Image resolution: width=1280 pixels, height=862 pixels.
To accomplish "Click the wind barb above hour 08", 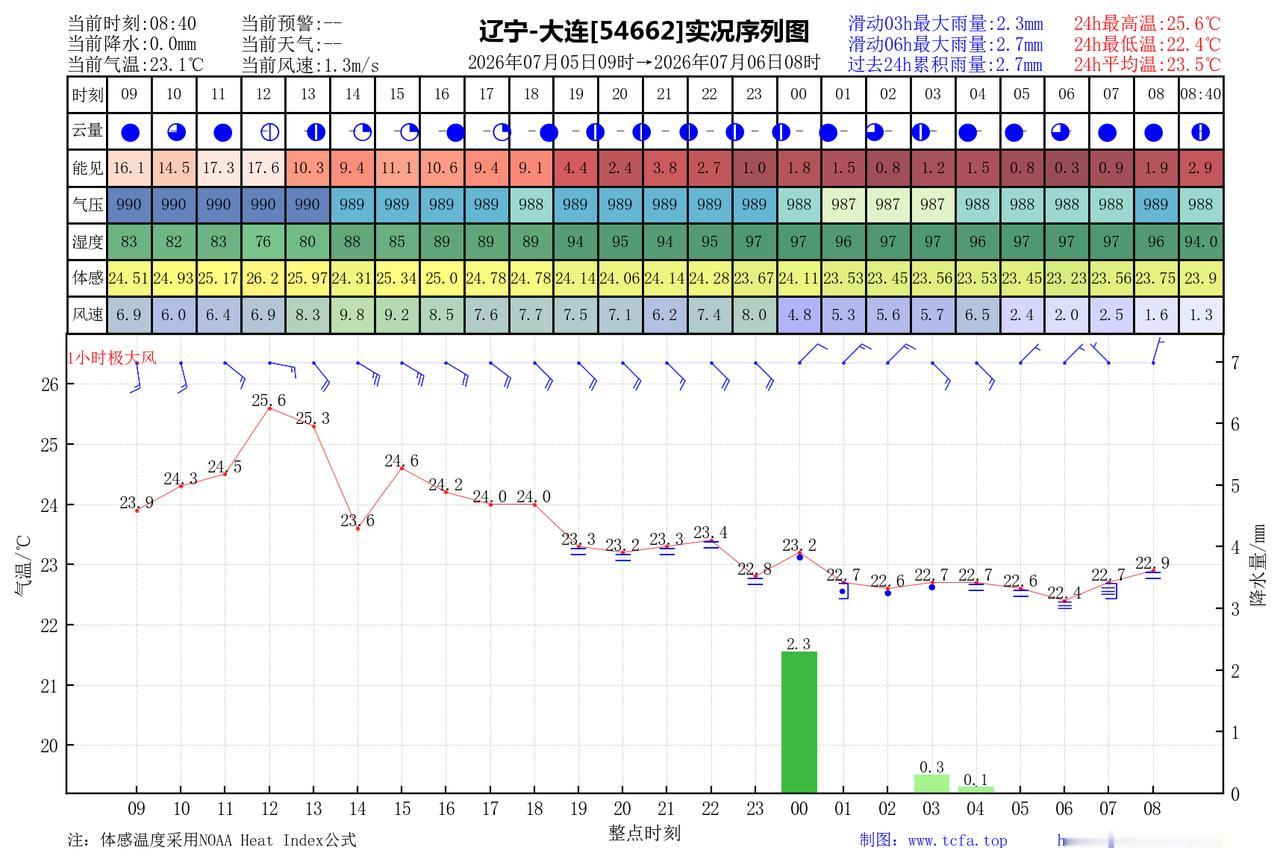I will [x=1159, y=350].
